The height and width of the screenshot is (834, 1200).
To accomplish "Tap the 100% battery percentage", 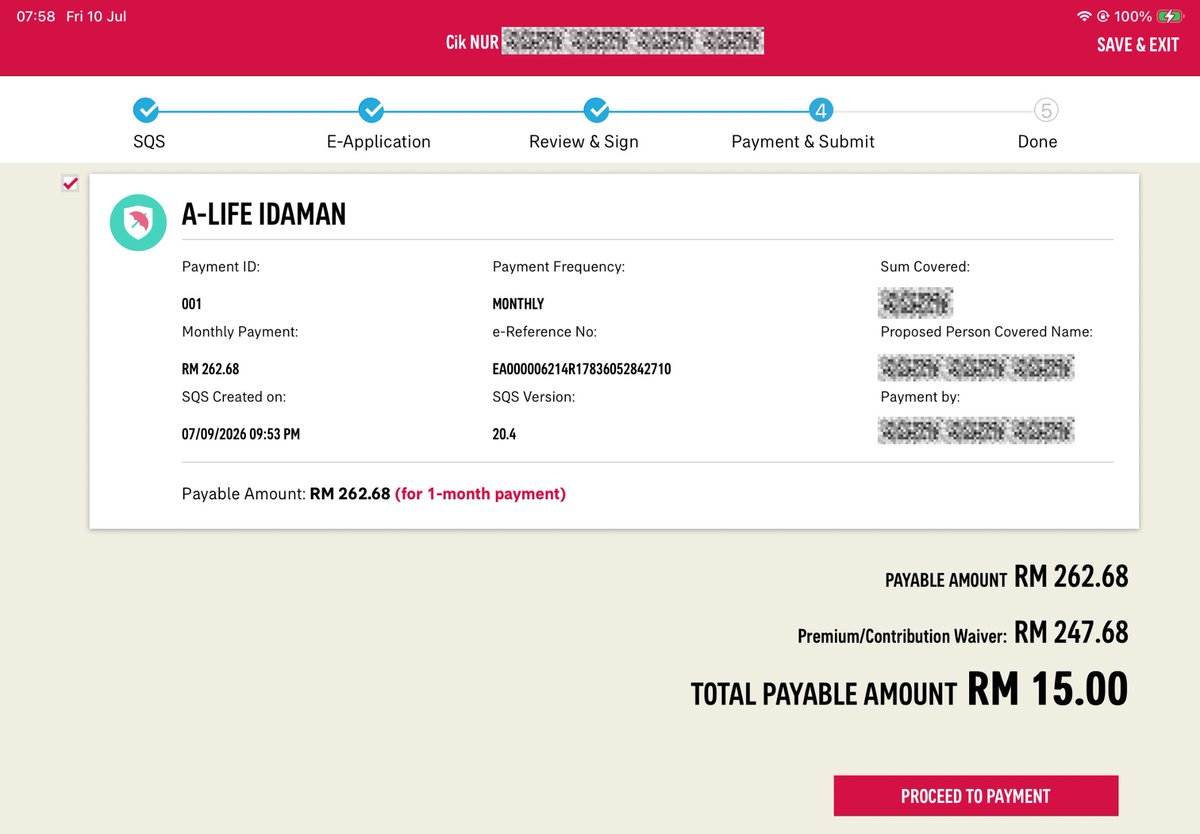I will (1133, 17).
